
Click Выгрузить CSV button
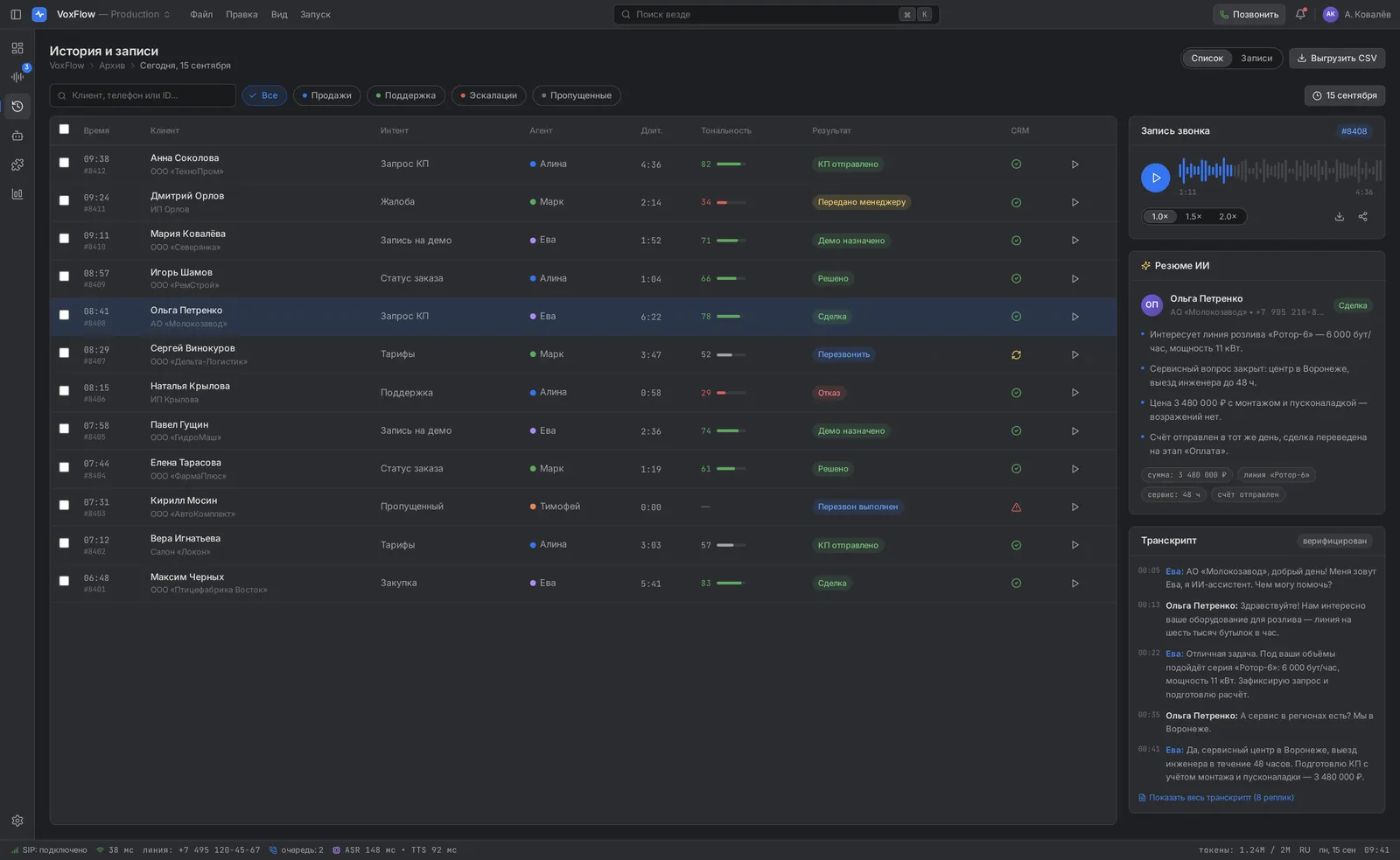pos(1336,58)
